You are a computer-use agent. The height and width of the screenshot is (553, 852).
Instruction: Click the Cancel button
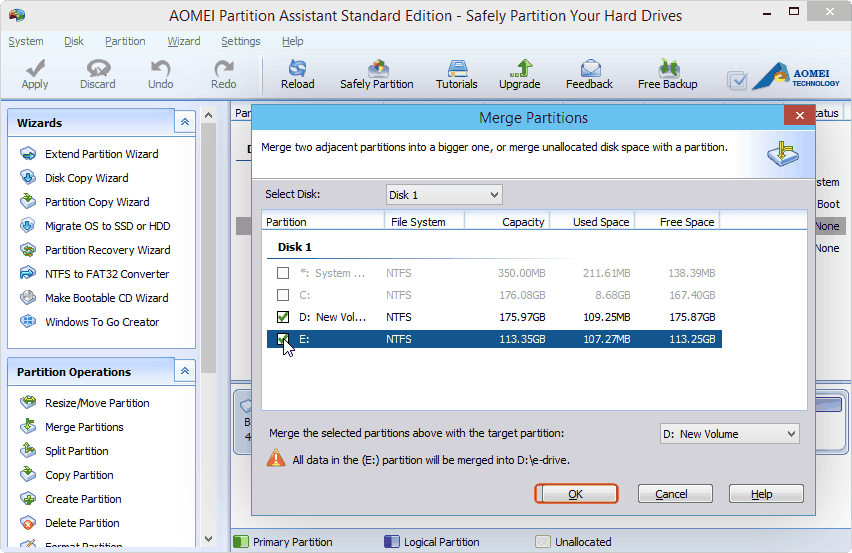pos(675,494)
